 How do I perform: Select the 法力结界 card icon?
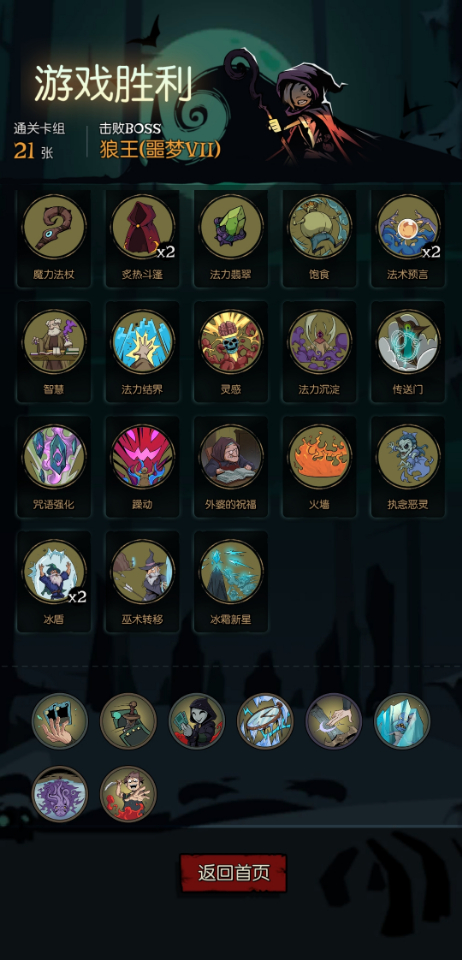tap(143, 342)
